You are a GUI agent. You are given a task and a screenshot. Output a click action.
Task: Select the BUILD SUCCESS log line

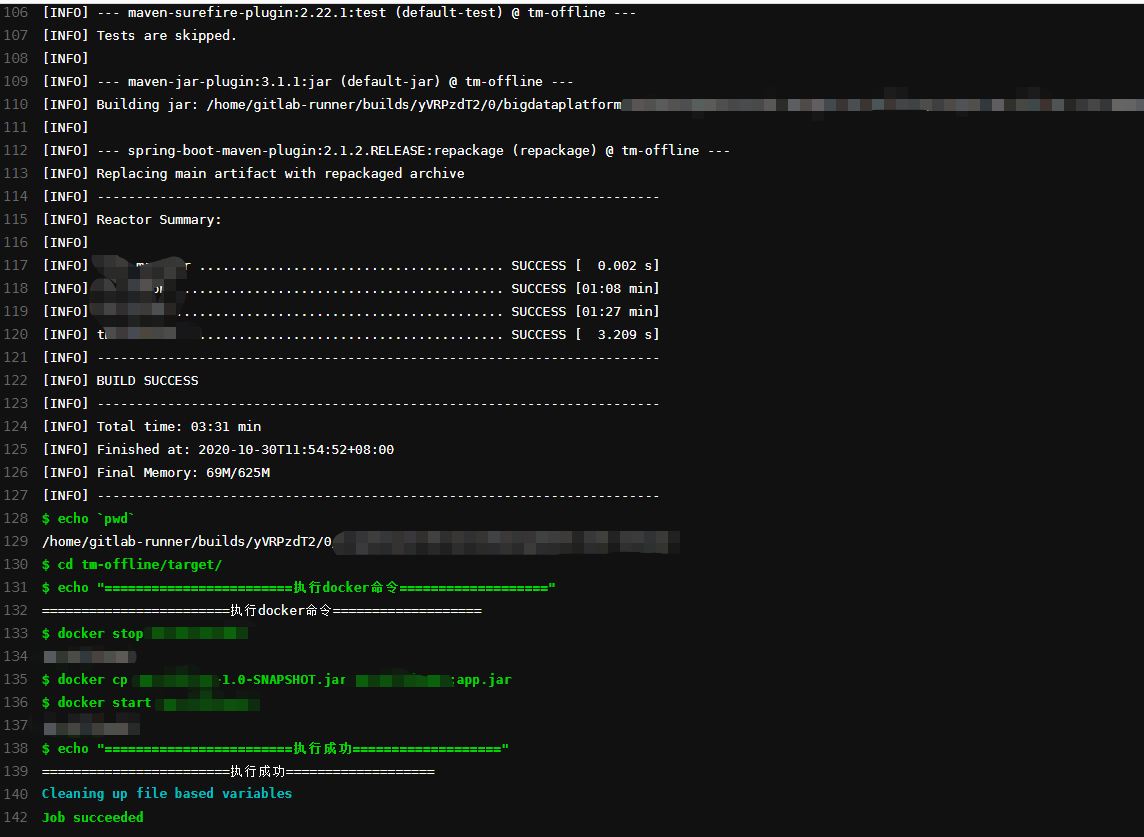[x=120, y=380]
